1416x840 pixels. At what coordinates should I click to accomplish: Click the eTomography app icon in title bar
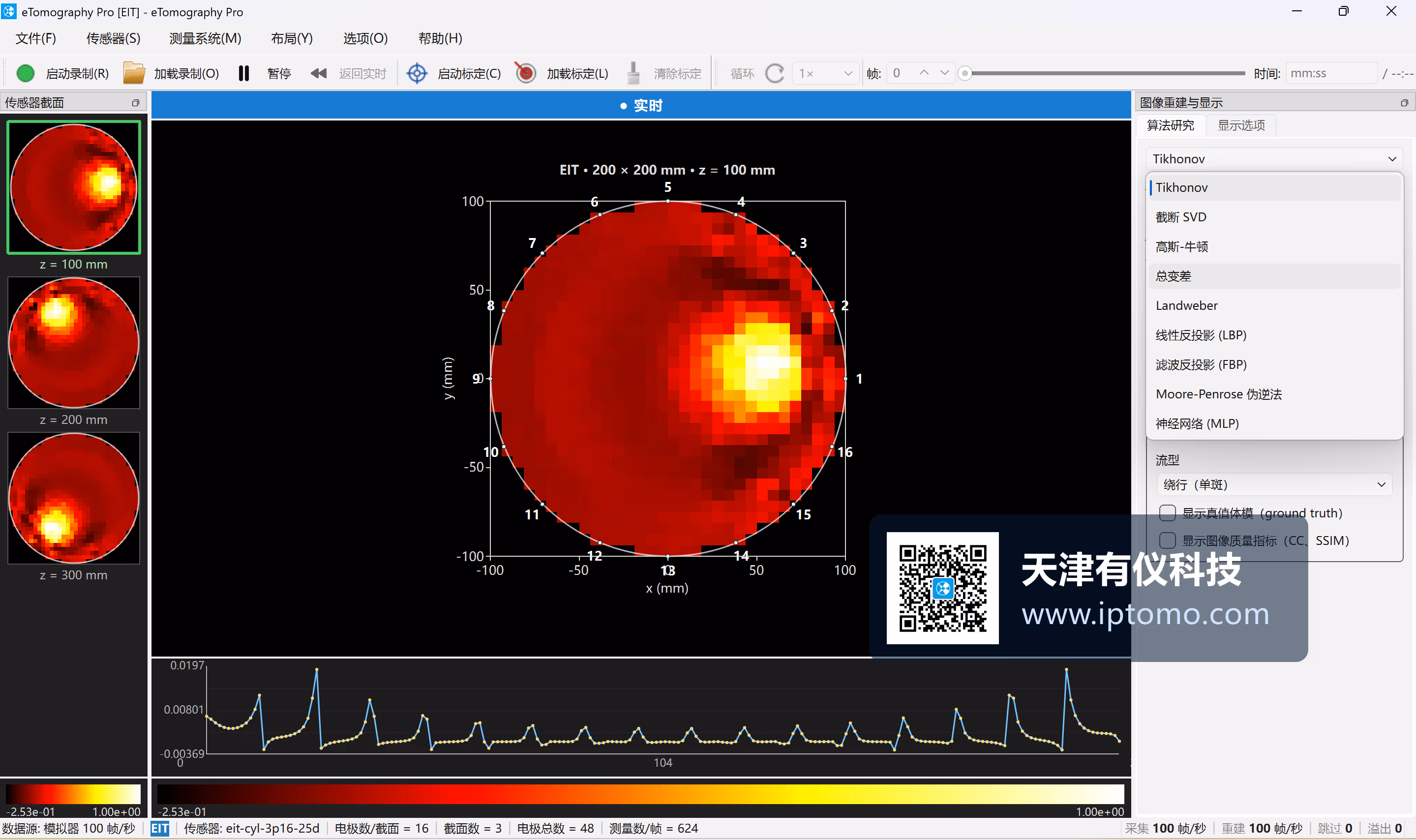click(x=9, y=11)
